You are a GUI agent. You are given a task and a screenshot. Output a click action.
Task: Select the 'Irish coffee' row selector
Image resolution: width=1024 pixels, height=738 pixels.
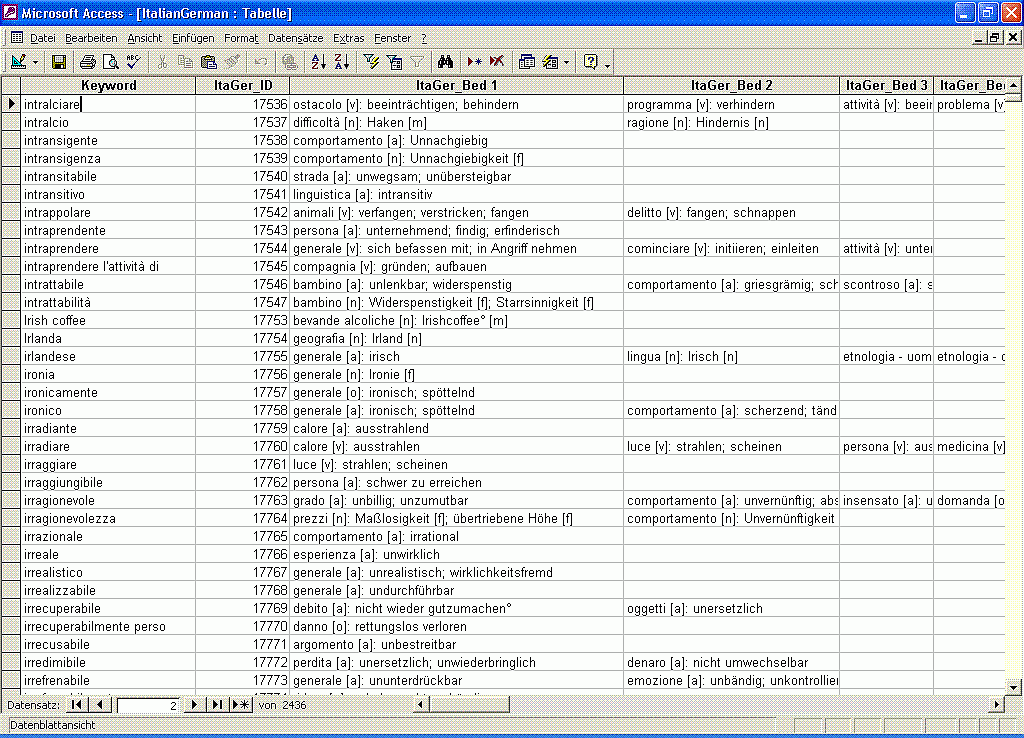pos(11,320)
